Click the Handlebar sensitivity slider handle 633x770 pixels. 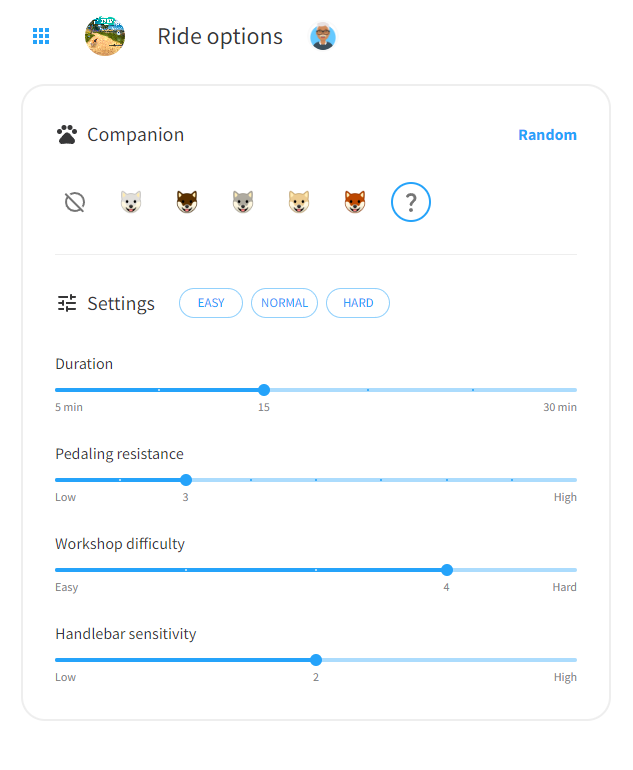(x=316, y=660)
